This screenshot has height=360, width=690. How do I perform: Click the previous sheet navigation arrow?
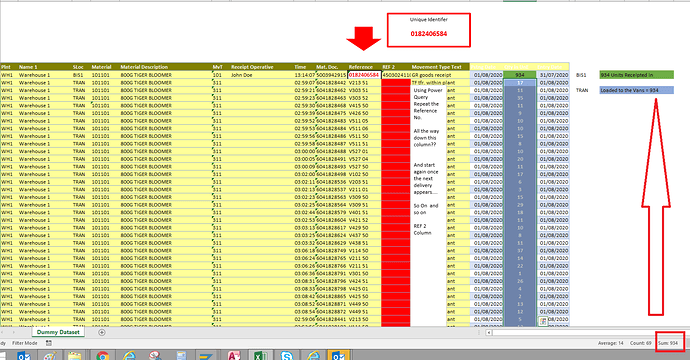click(3, 332)
